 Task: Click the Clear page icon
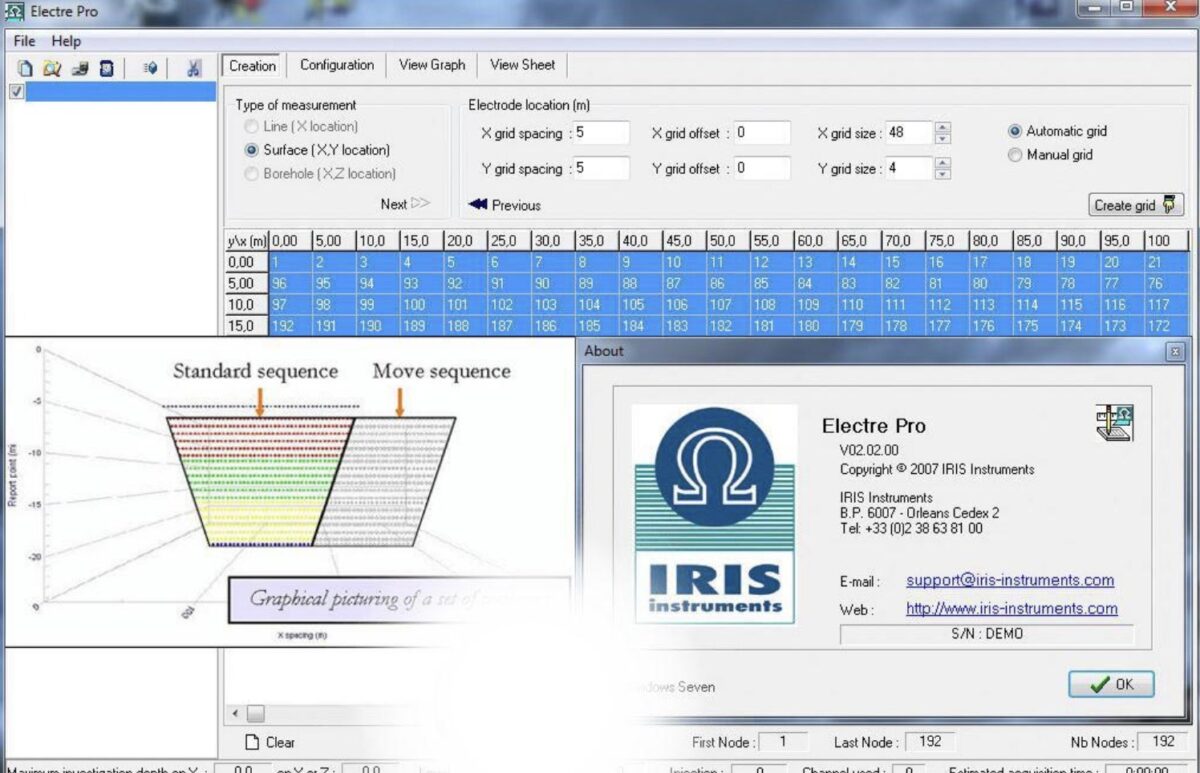[x=253, y=742]
